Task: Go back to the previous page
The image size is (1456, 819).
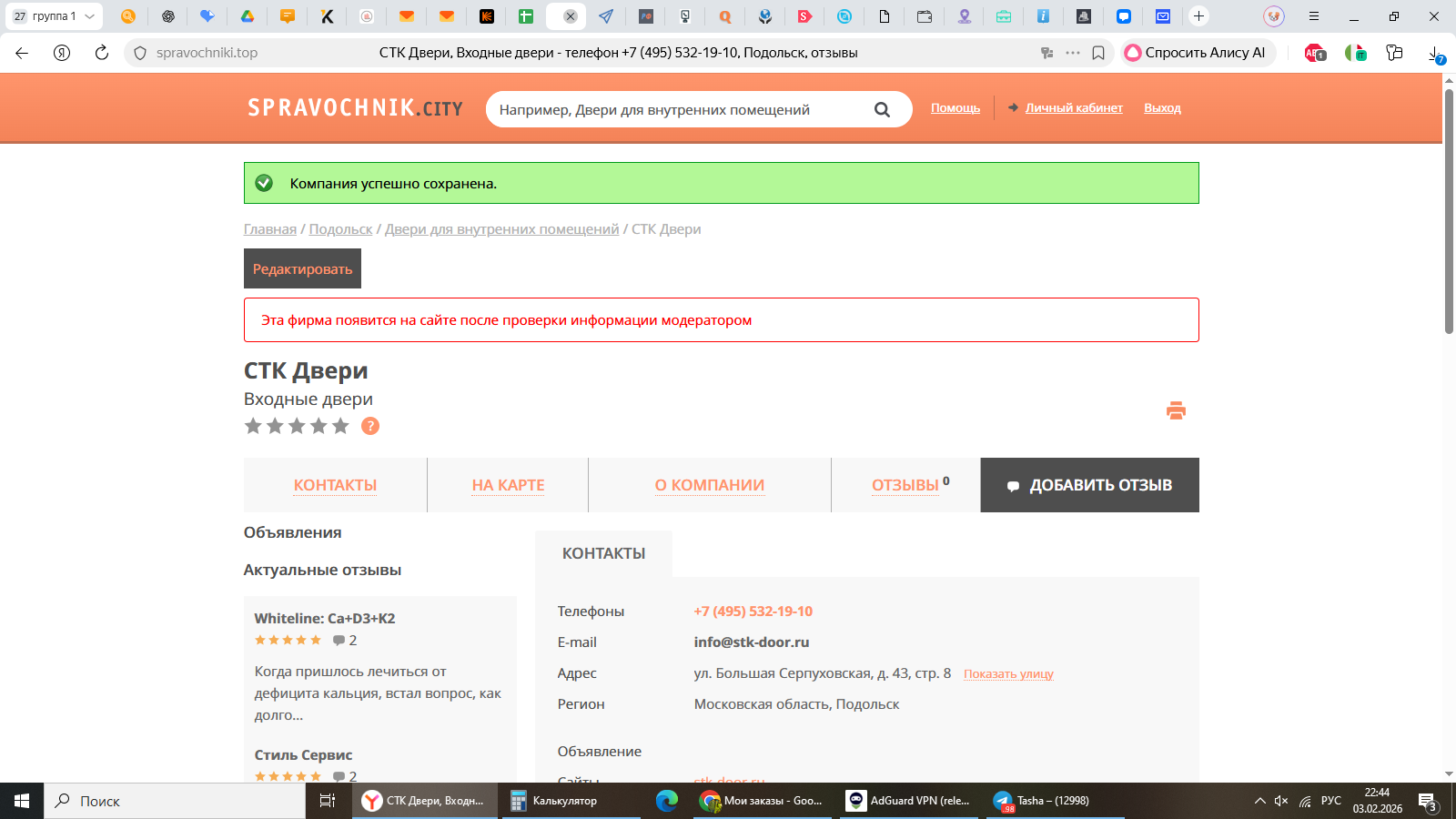Action: 22,53
